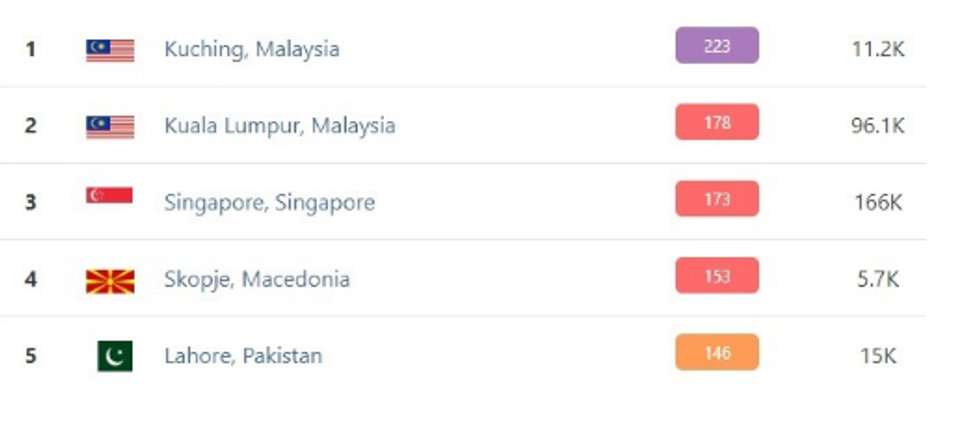This screenshot has height=435, width=980.
Task: Click the Malaysia flag beside Kuala Lumpur
Action: coord(110,126)
